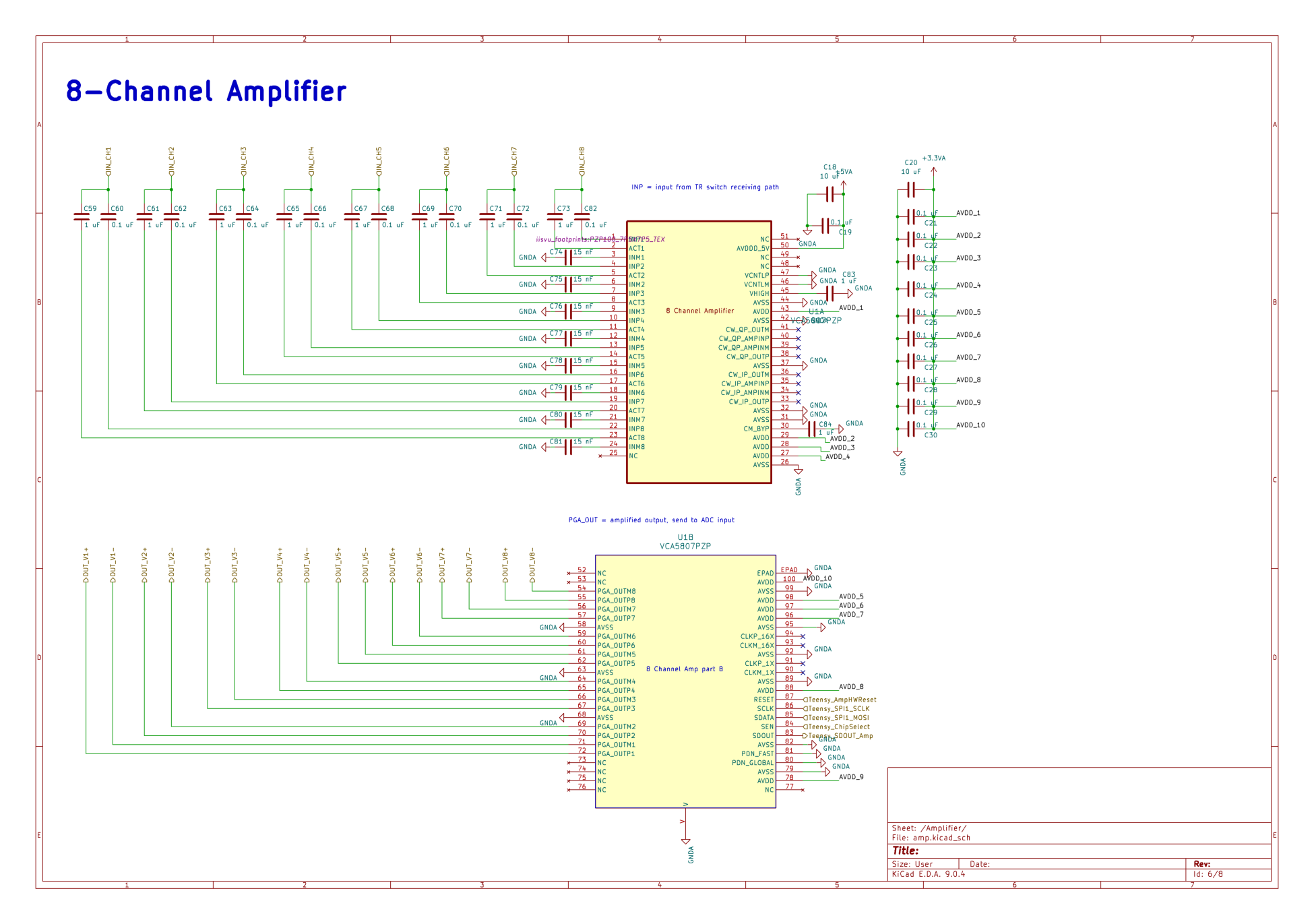Image resolution: width=1314 pixels, height=924 pixels.
Task: Select the IN_CH8 input label
Action: click(x=582, y=161)
